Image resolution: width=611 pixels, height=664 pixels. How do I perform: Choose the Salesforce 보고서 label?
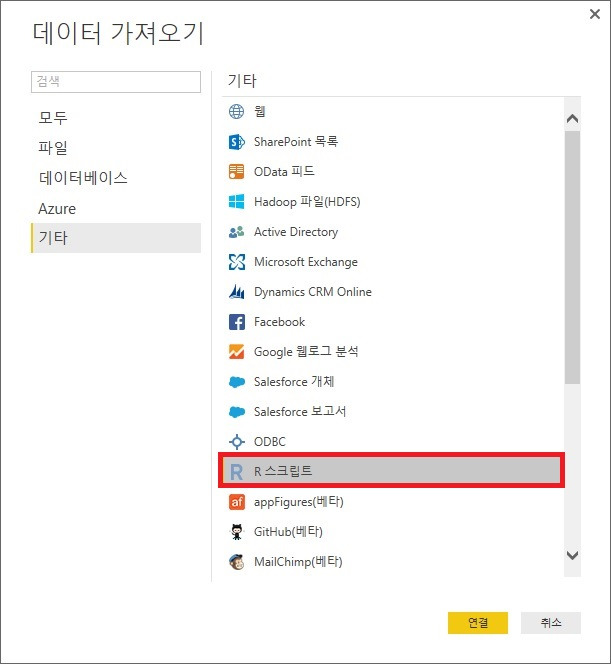pos(300,412)
